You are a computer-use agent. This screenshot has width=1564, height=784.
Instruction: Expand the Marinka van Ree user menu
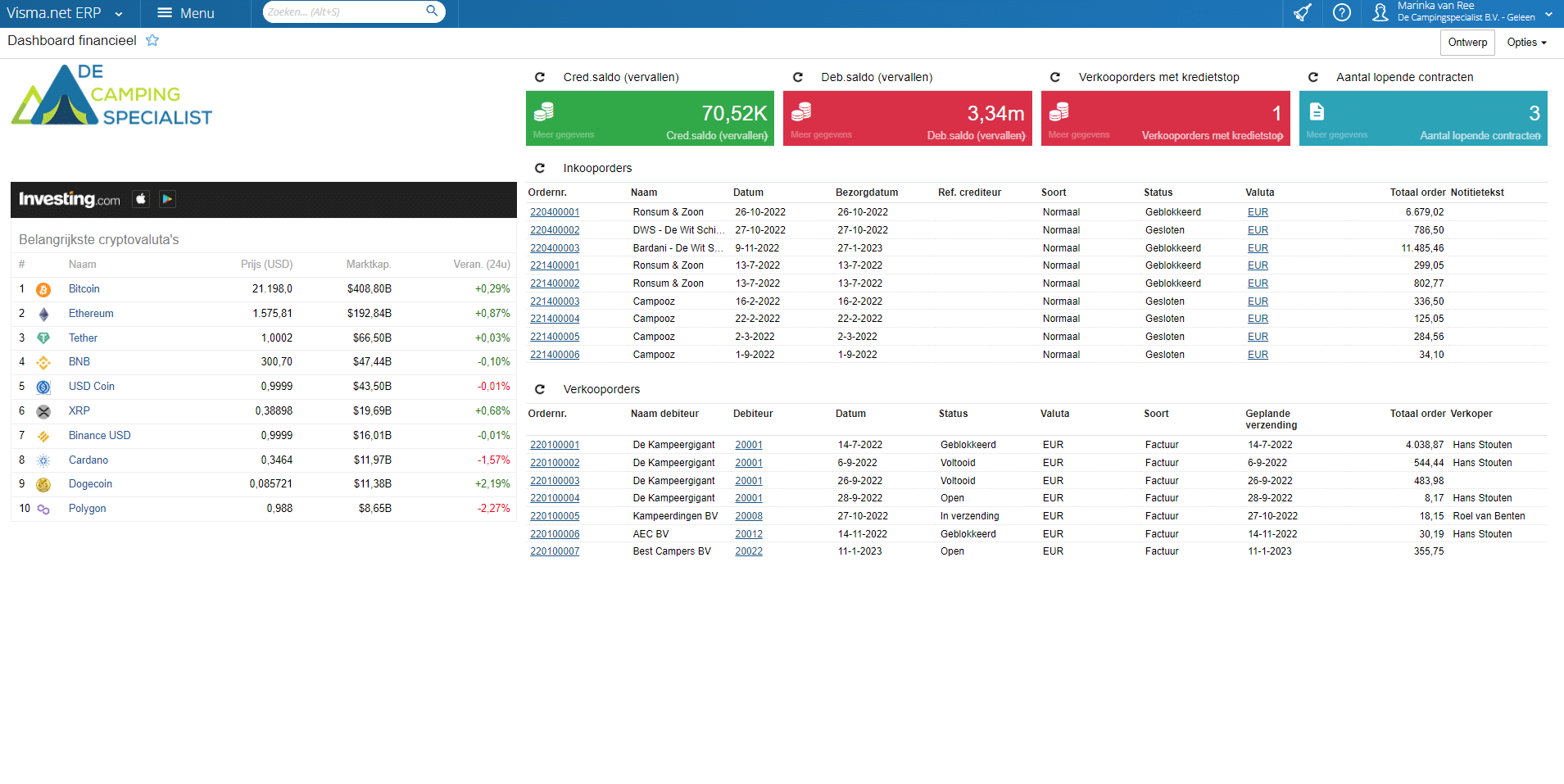point(1548,14)
